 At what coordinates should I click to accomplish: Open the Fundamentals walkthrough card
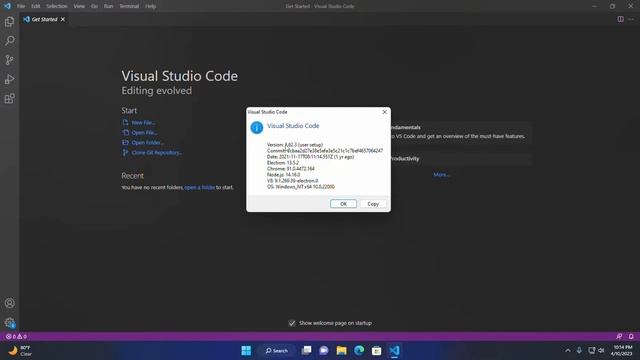[x=460, y=132]
